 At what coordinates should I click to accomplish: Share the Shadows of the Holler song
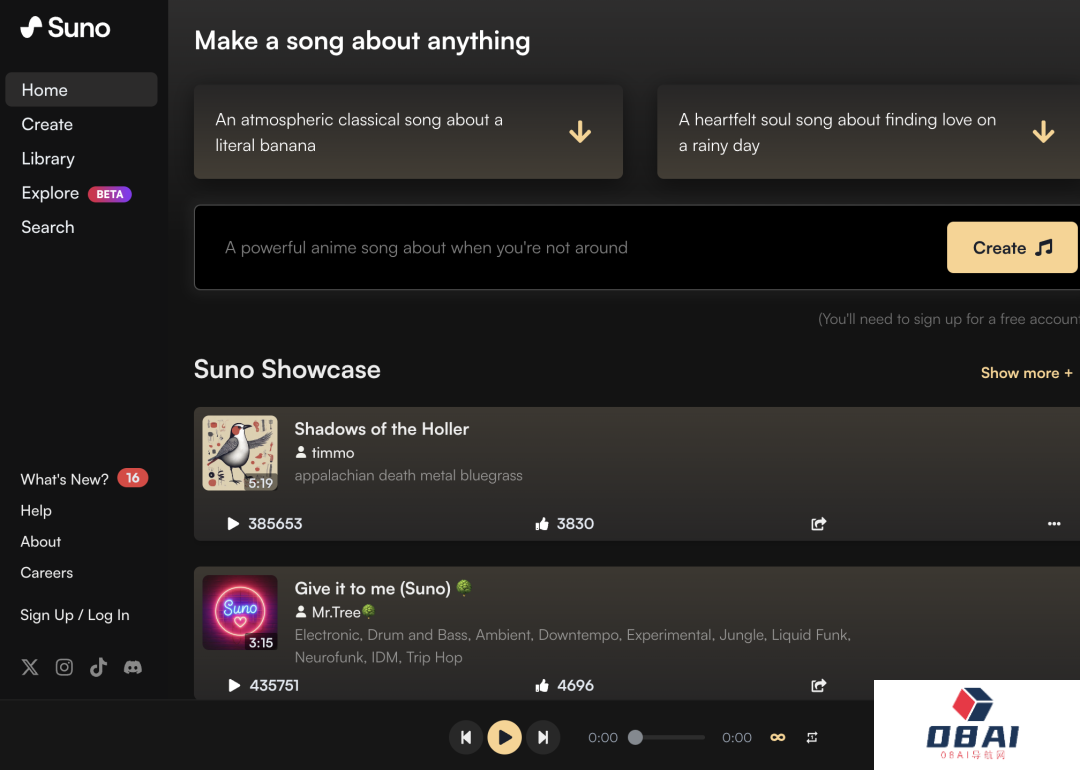click(x=818, y=523)
